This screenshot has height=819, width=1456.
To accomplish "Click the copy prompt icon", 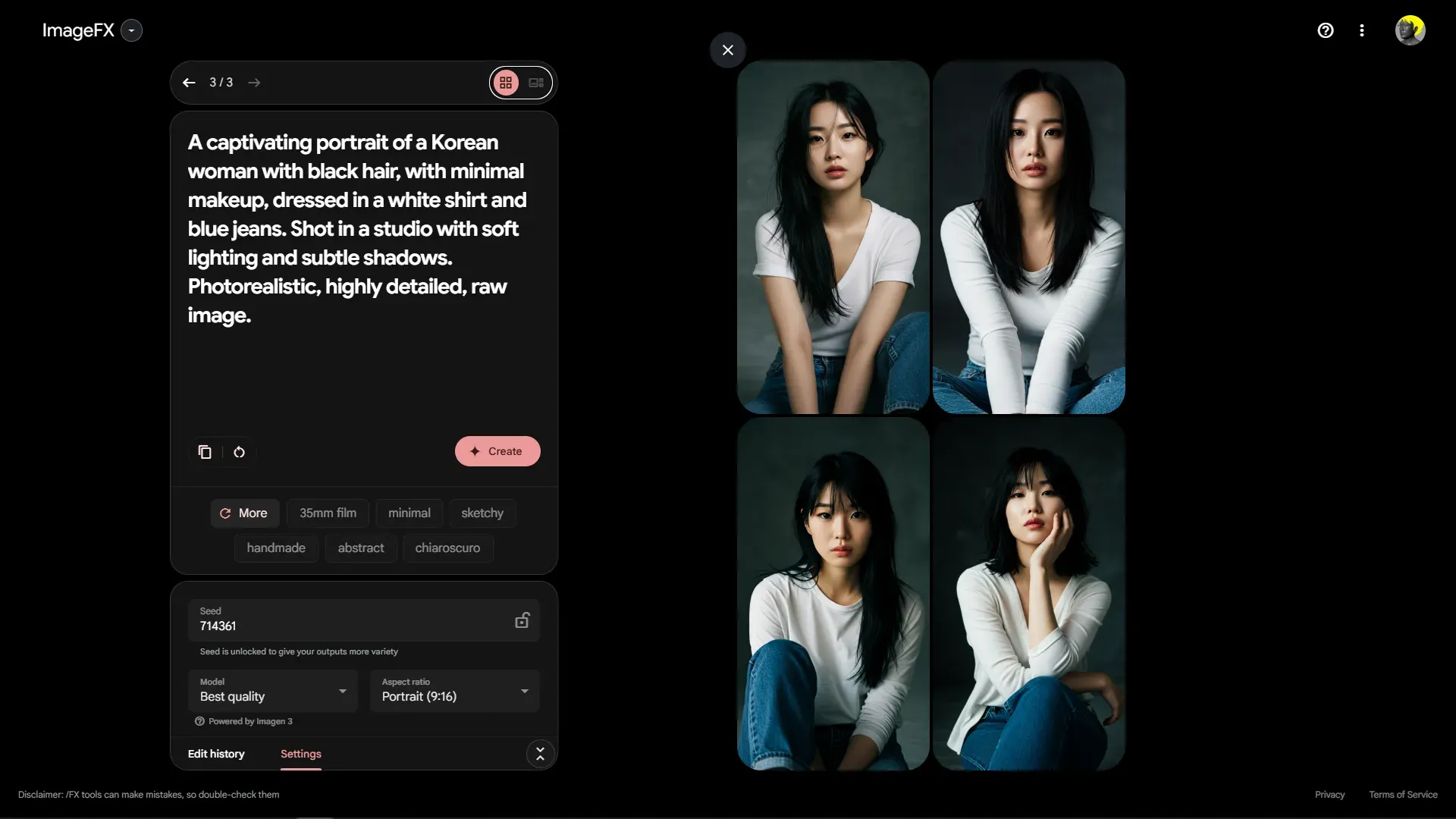I will [x=205, y=452].
